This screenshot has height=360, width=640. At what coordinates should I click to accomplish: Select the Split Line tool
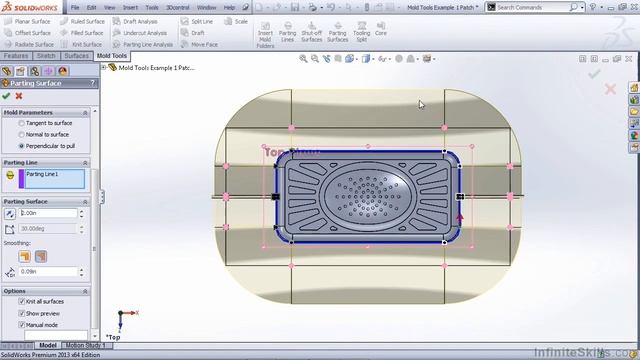pos(197,21)
